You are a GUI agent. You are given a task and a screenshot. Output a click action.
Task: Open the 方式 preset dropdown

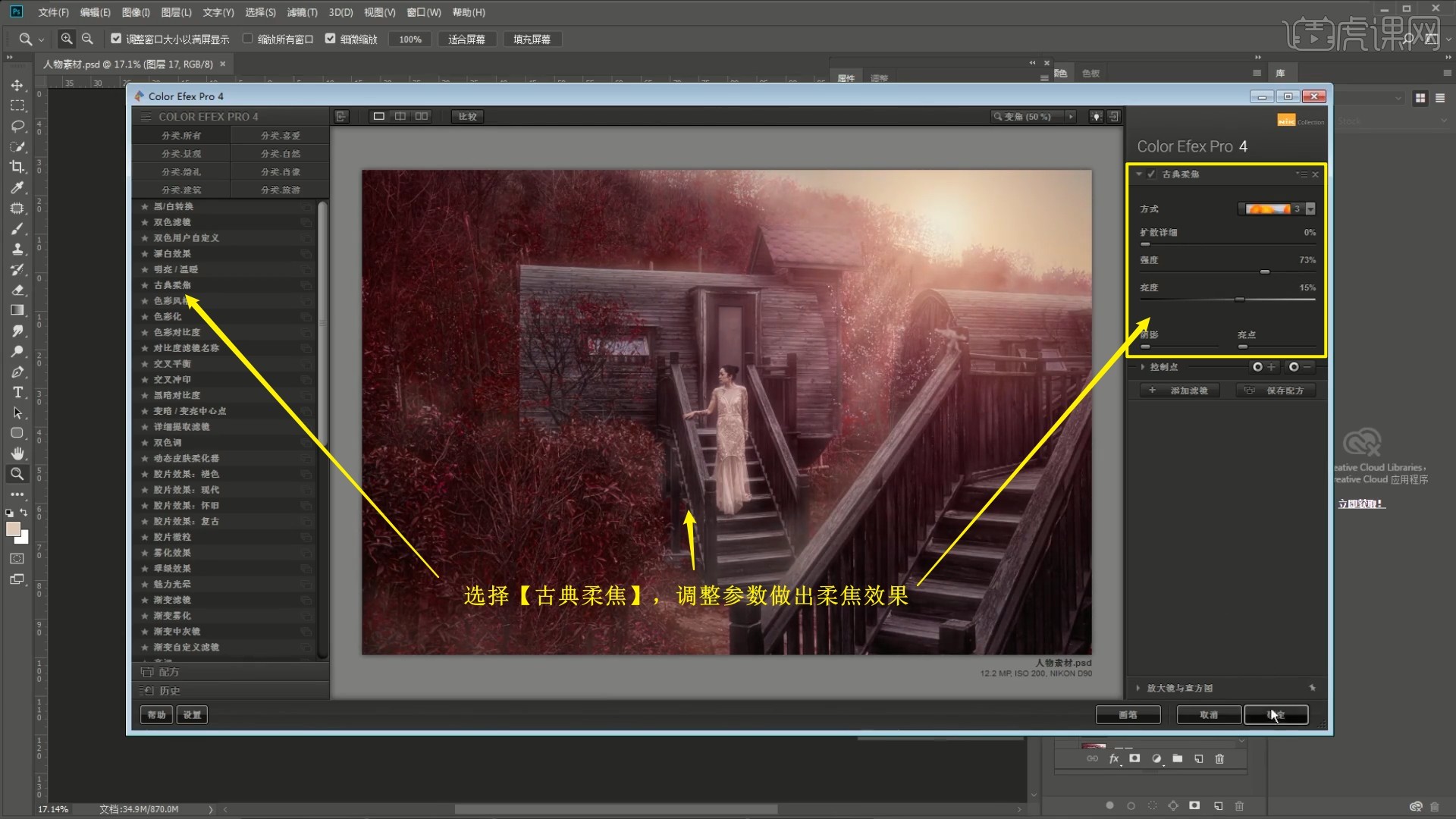[1310, 209]
